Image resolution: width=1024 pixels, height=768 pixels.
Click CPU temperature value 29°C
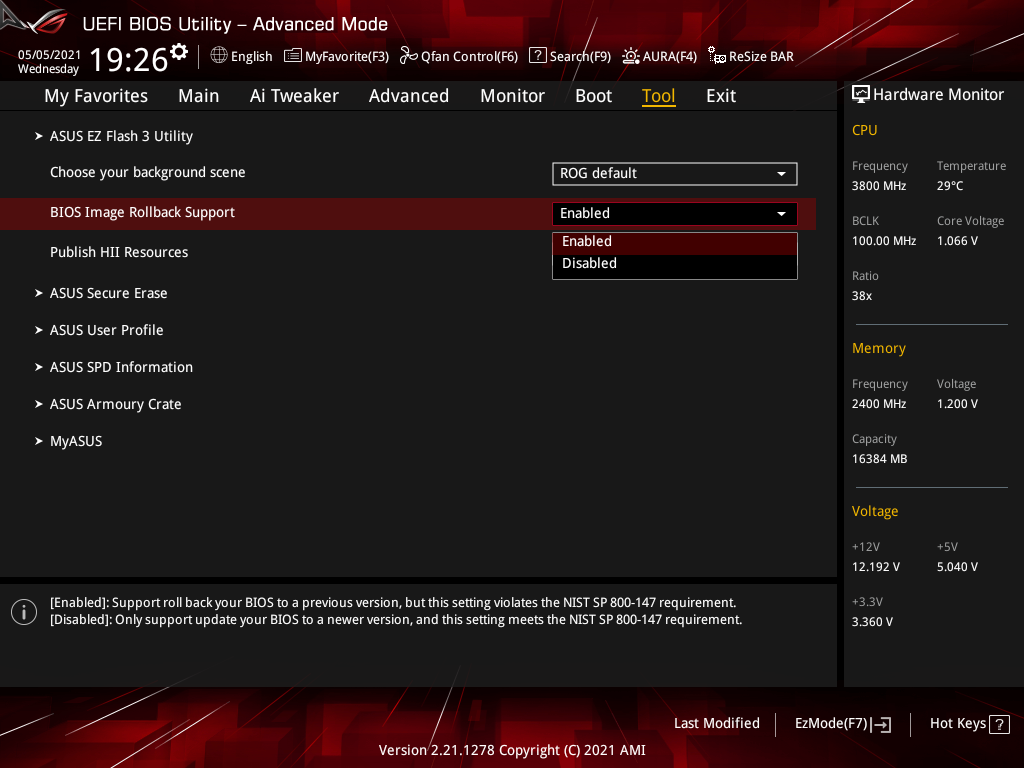(x=950, y=186)
